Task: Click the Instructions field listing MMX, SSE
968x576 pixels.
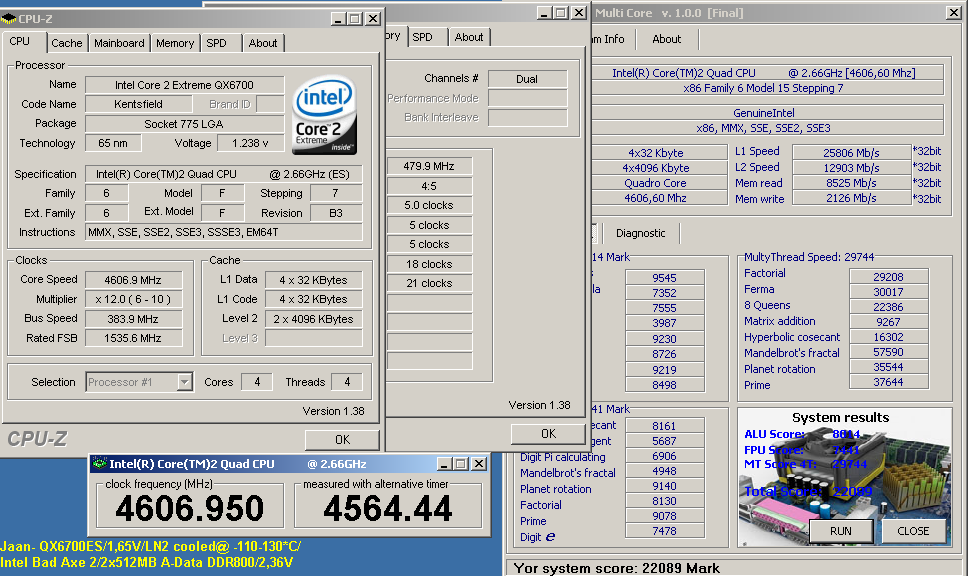Action: pos(223,232)
